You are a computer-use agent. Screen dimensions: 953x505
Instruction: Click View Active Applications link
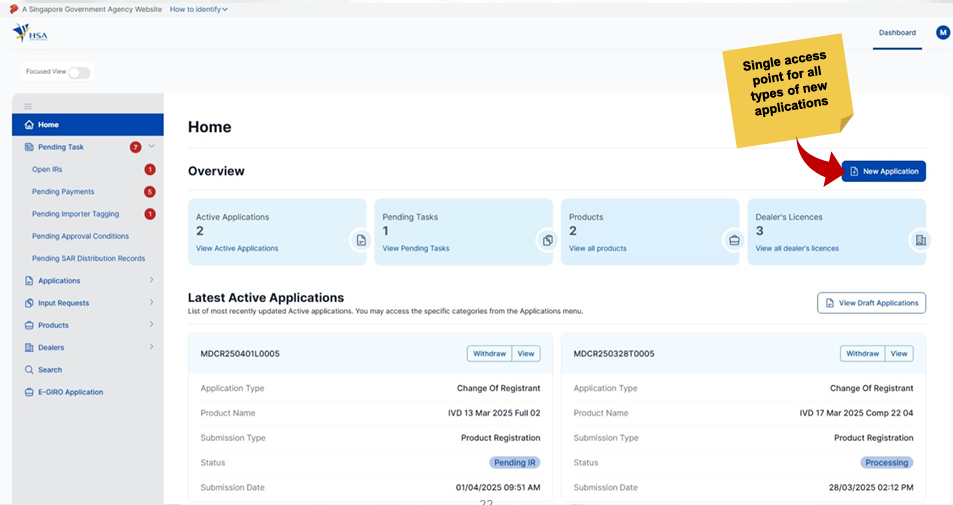pos(237,249)
